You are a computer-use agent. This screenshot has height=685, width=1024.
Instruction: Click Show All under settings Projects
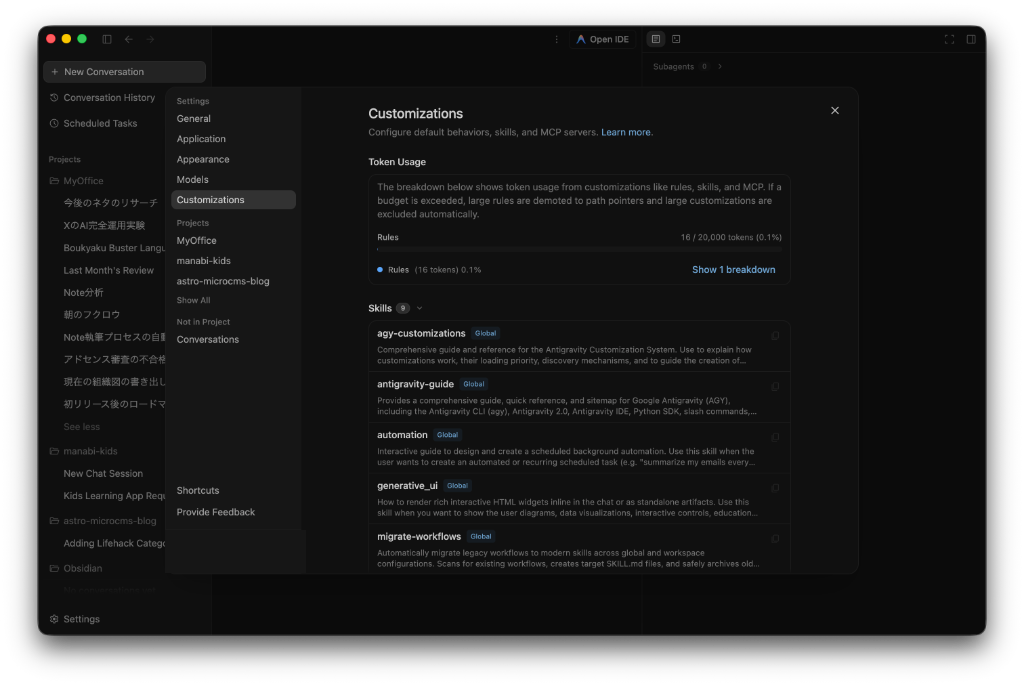click(193, 300)
